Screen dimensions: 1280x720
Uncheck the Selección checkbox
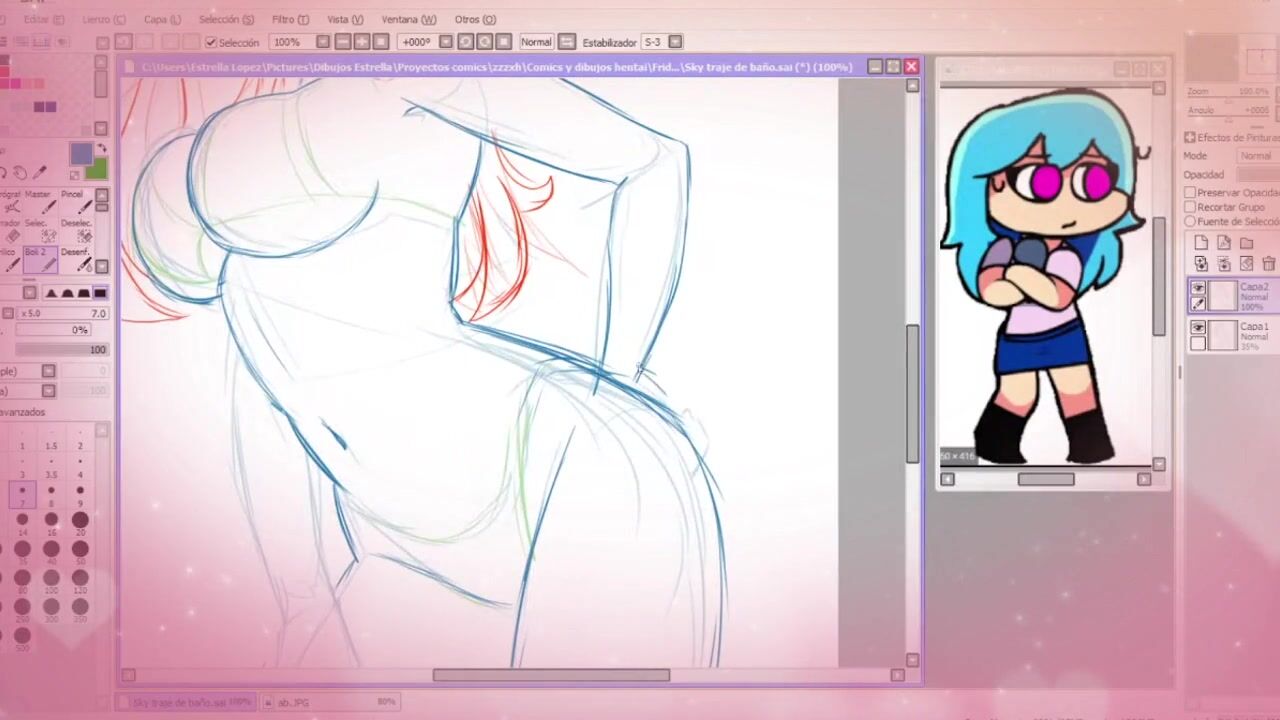211,42
